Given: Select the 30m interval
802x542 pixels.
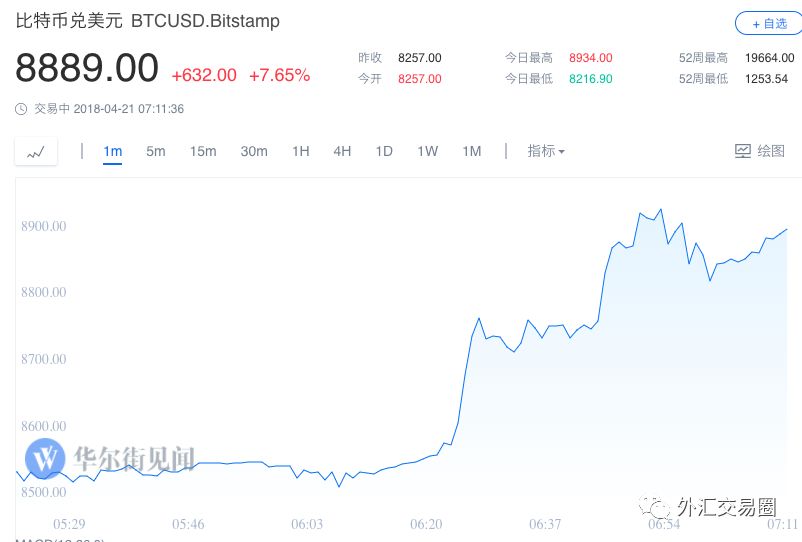Looking at the screenshot, I should tap(254, 151).
